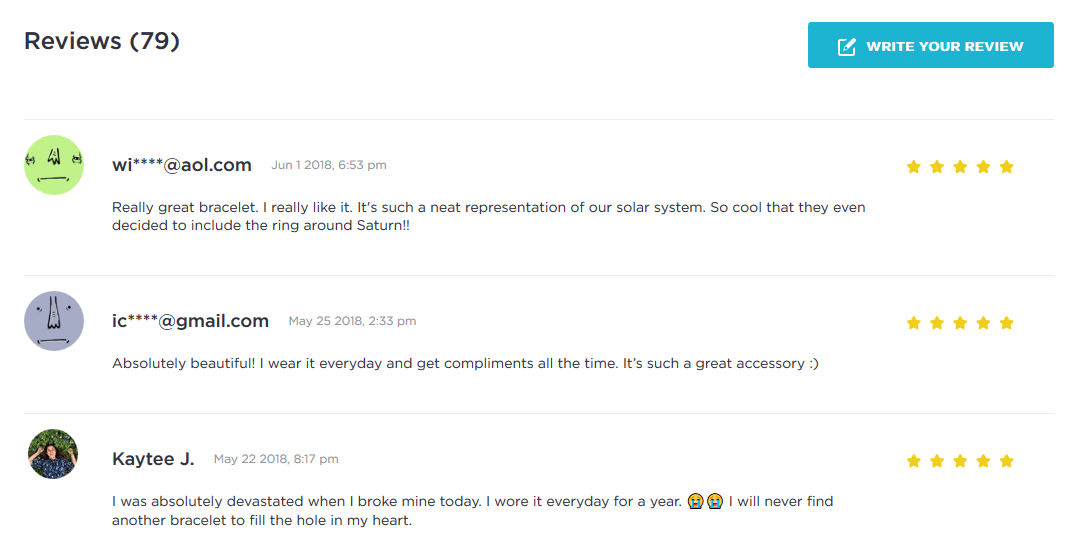Click the first star of Kaytee J.'s review
The height and width of the screenshot is (559, 1080).
913,461
